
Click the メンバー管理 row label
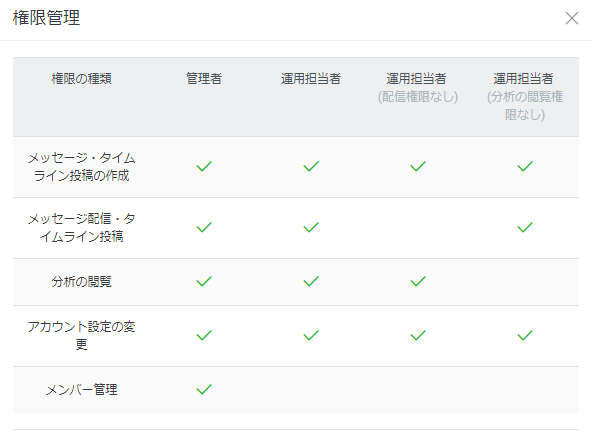[x=82, y=389]
